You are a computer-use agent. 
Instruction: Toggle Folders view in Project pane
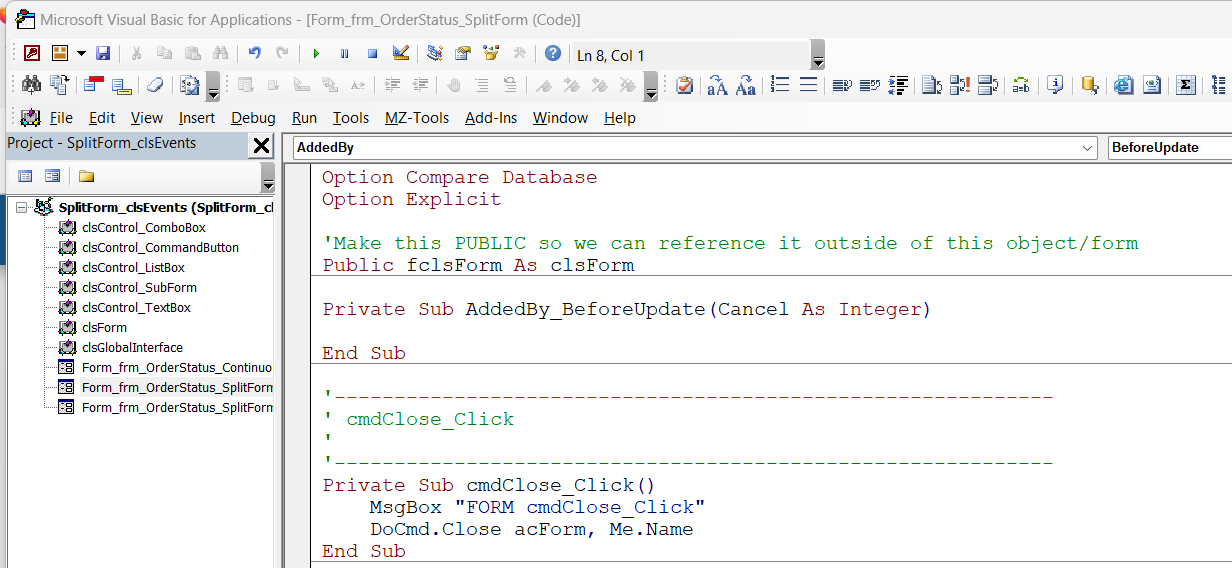[x=86, y=176]
